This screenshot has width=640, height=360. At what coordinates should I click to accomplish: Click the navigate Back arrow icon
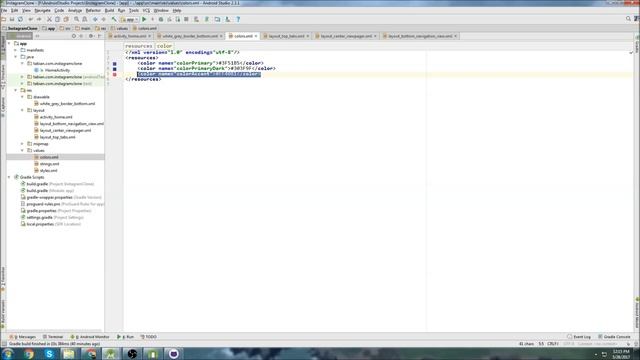[95, 19]
